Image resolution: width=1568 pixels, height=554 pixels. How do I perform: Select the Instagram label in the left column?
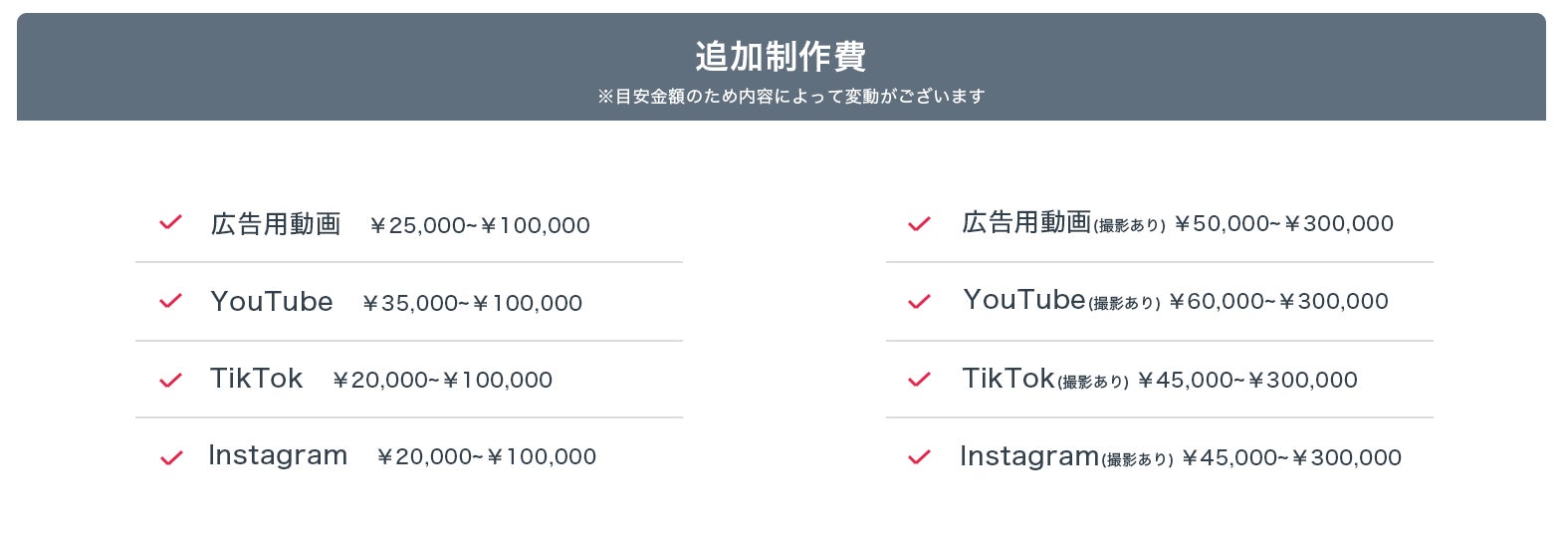click(x=278, y=455)
